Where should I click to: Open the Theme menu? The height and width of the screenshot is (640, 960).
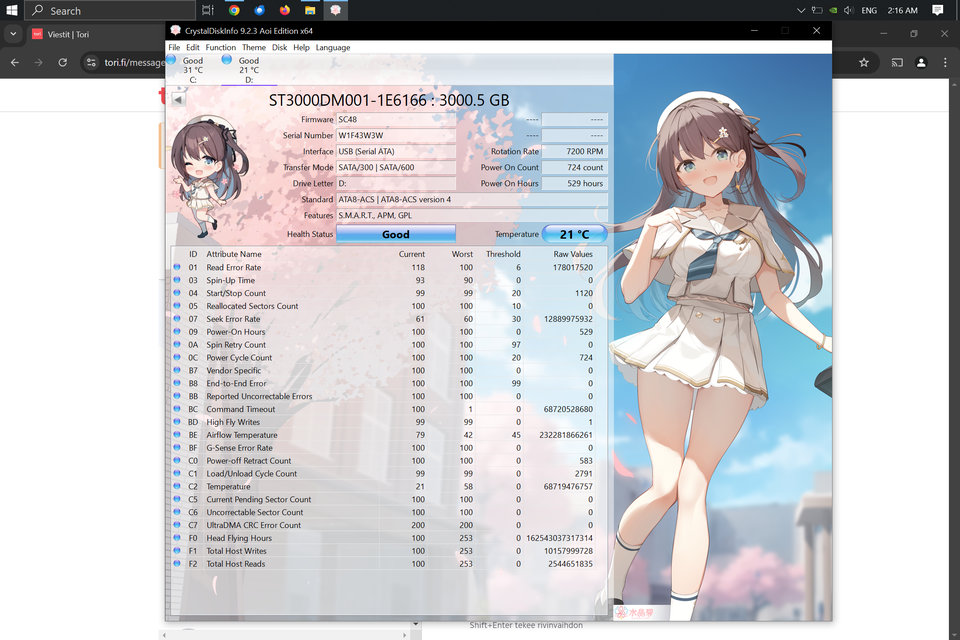pyautogui.click(x=254, y=47)
